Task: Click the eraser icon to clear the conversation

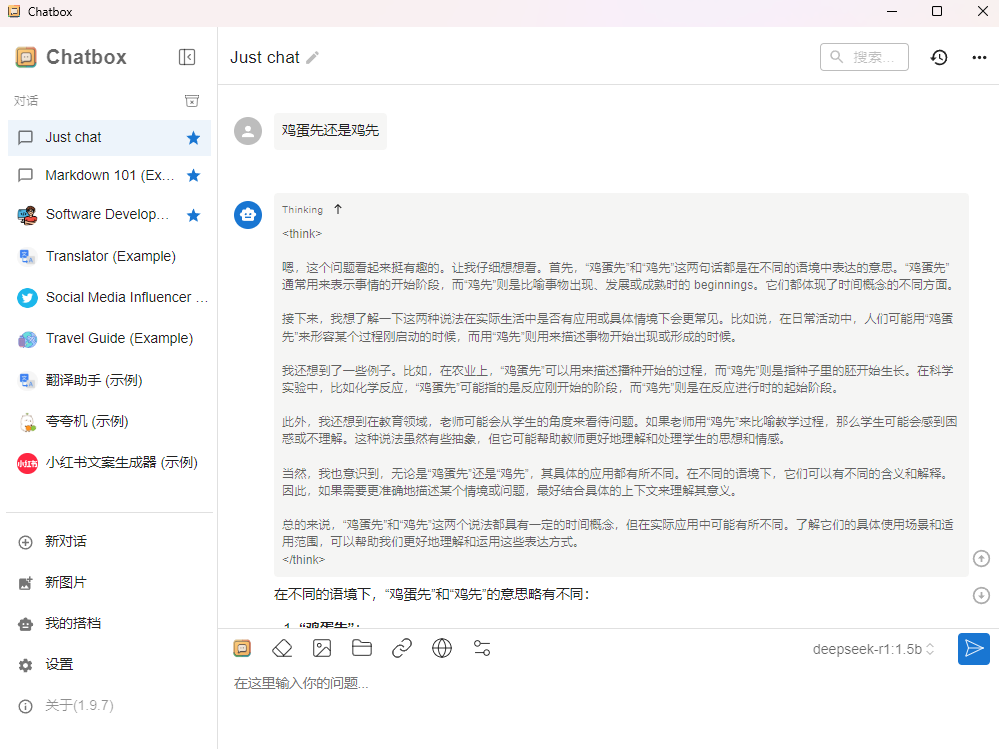Action: point(282,648)
